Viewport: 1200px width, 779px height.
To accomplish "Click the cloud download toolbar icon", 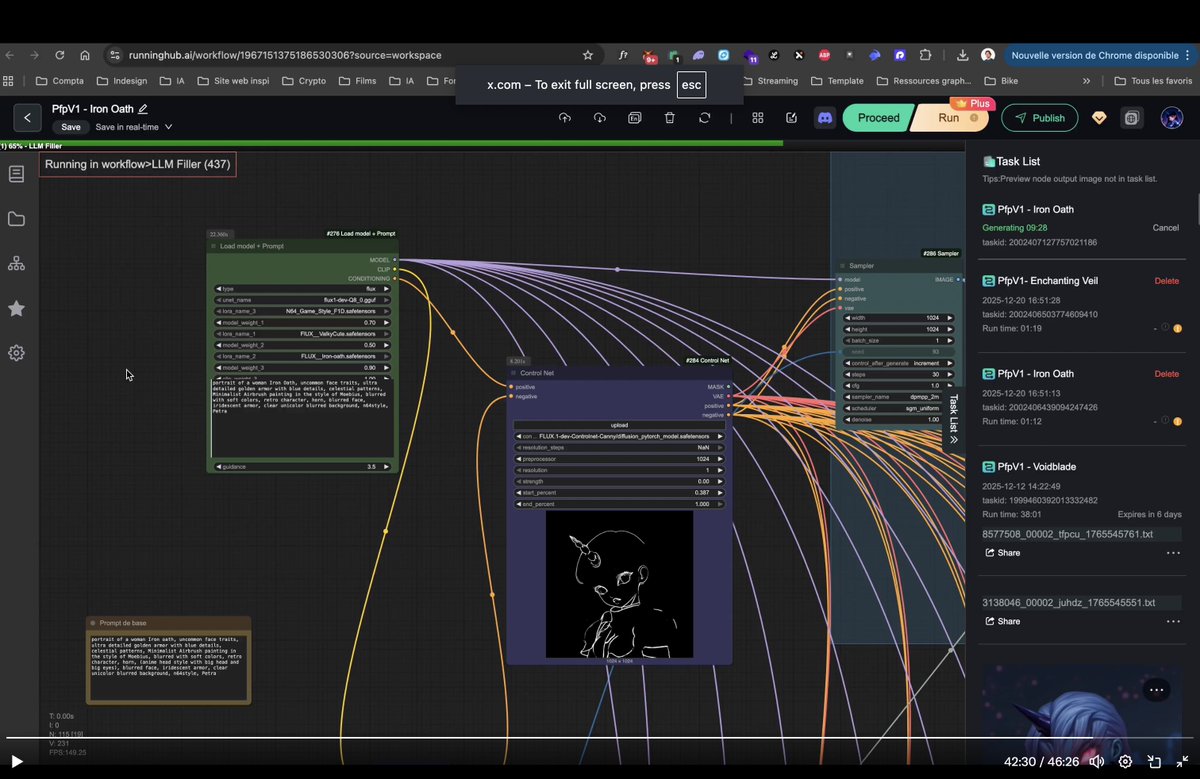I will click(x=600, y=118).
